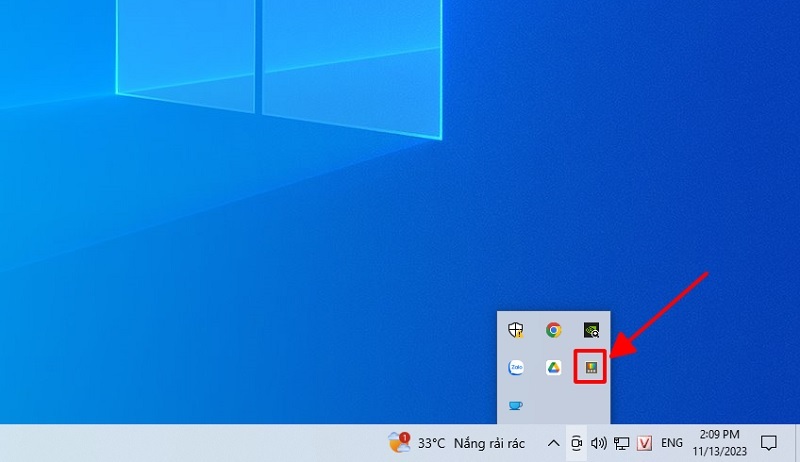Open the Nắng rải rác weather text
This screenshot has width=800, height=462.
coord(487,442)
